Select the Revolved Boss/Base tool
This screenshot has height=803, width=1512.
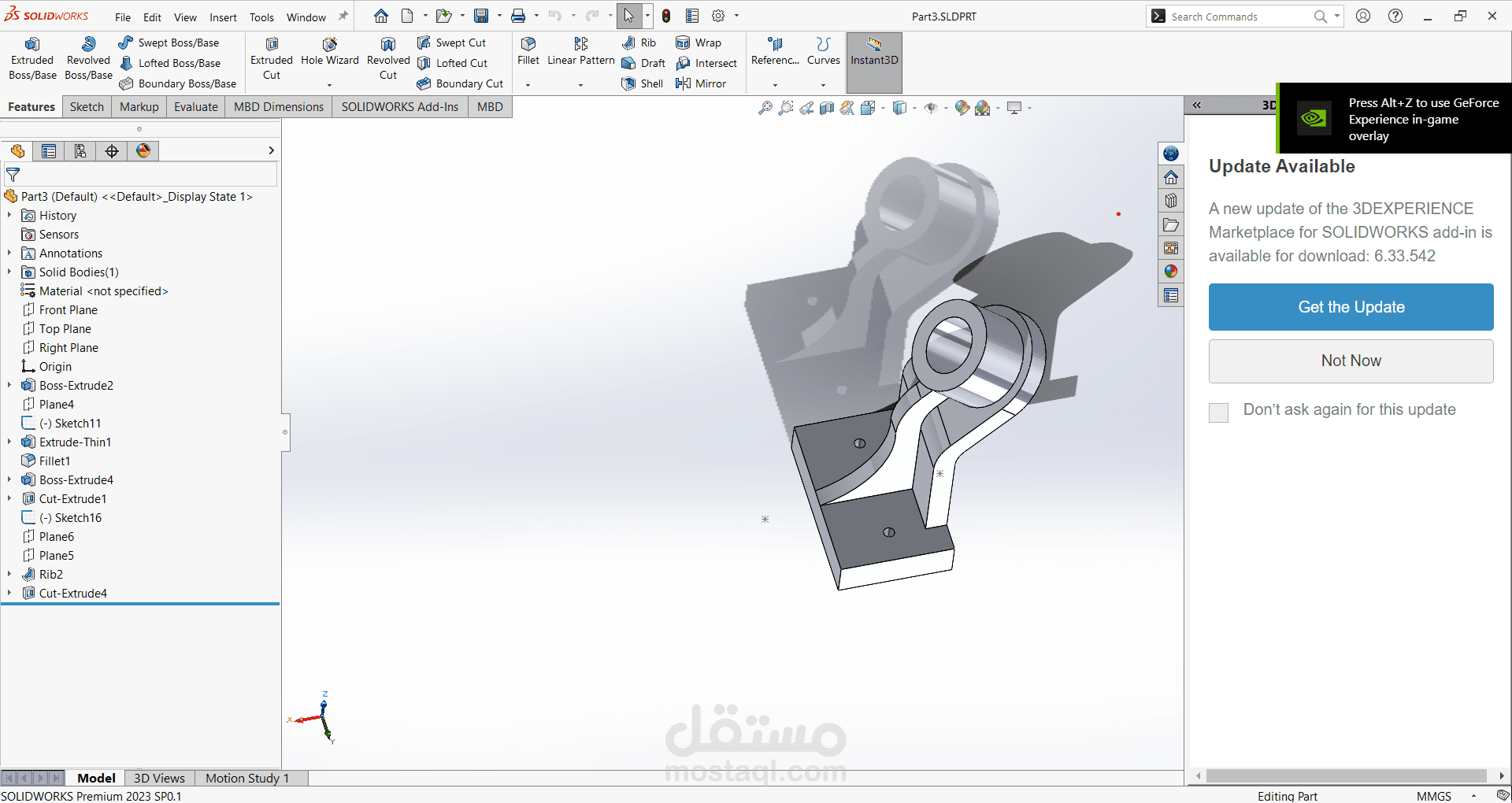tap(88, 58)
